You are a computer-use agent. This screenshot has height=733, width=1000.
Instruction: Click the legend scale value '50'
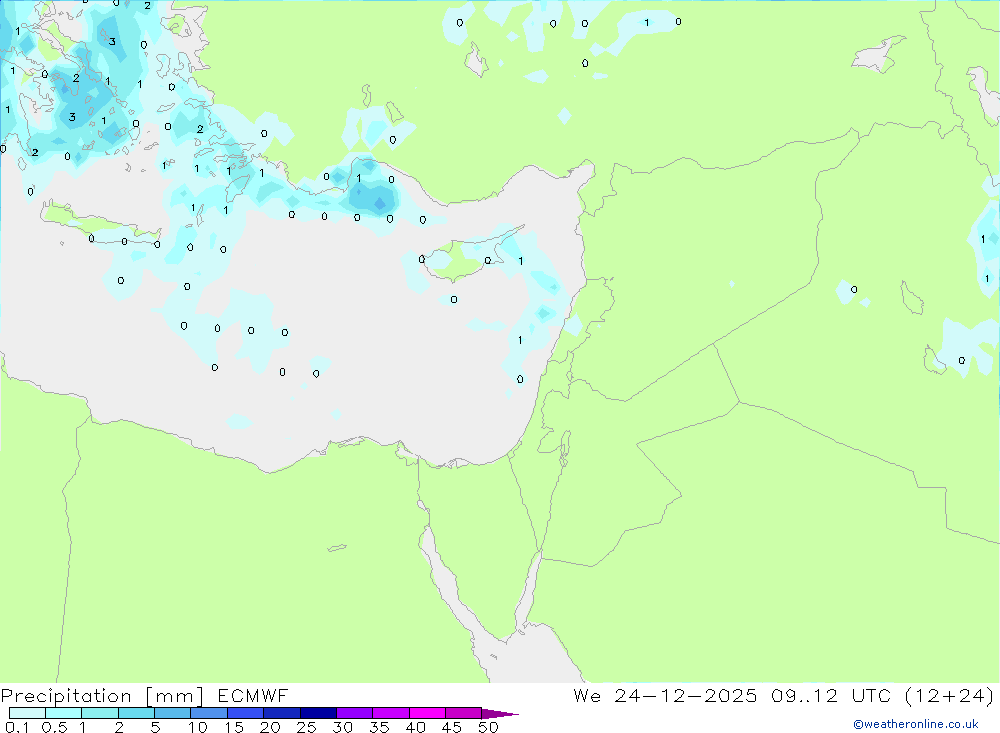489,727
